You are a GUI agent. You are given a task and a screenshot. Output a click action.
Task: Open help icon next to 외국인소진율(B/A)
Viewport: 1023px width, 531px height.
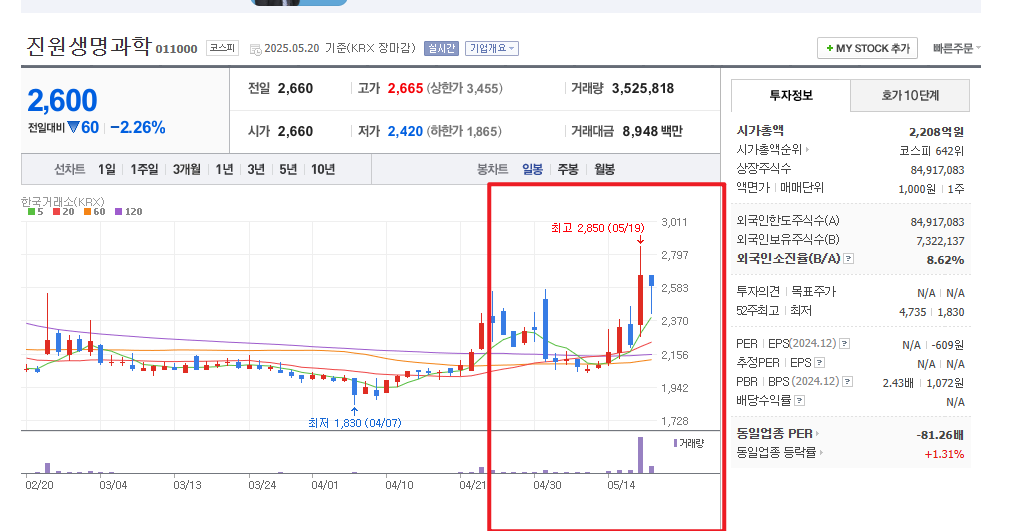pyautogui.click(x=848, y=259)
